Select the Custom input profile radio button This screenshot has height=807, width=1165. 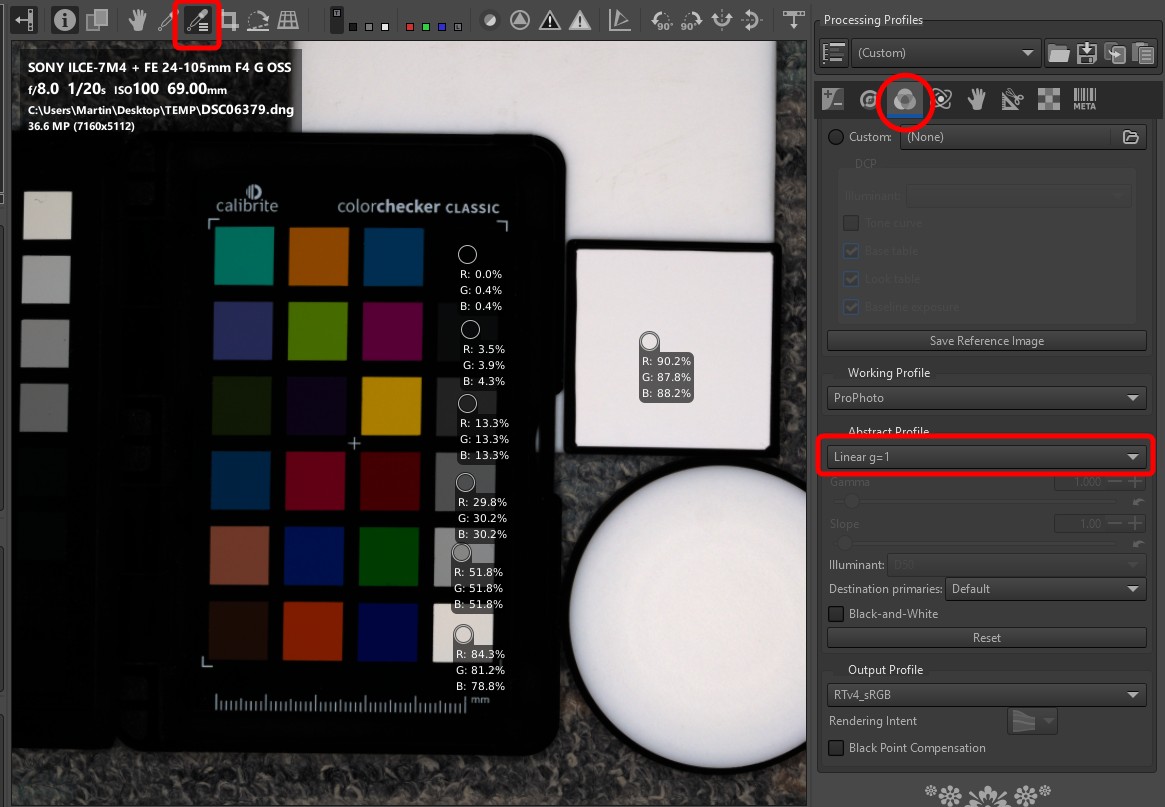tap(836, 137)
